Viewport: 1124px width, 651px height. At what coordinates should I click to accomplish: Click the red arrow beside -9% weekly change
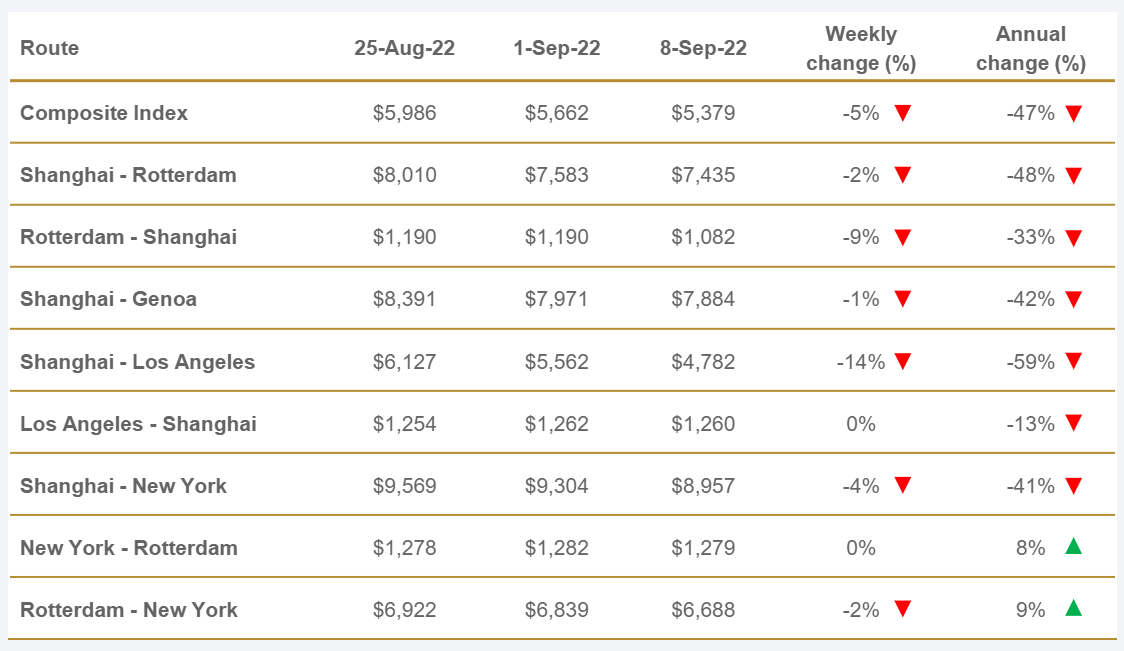tap(902, 238)
